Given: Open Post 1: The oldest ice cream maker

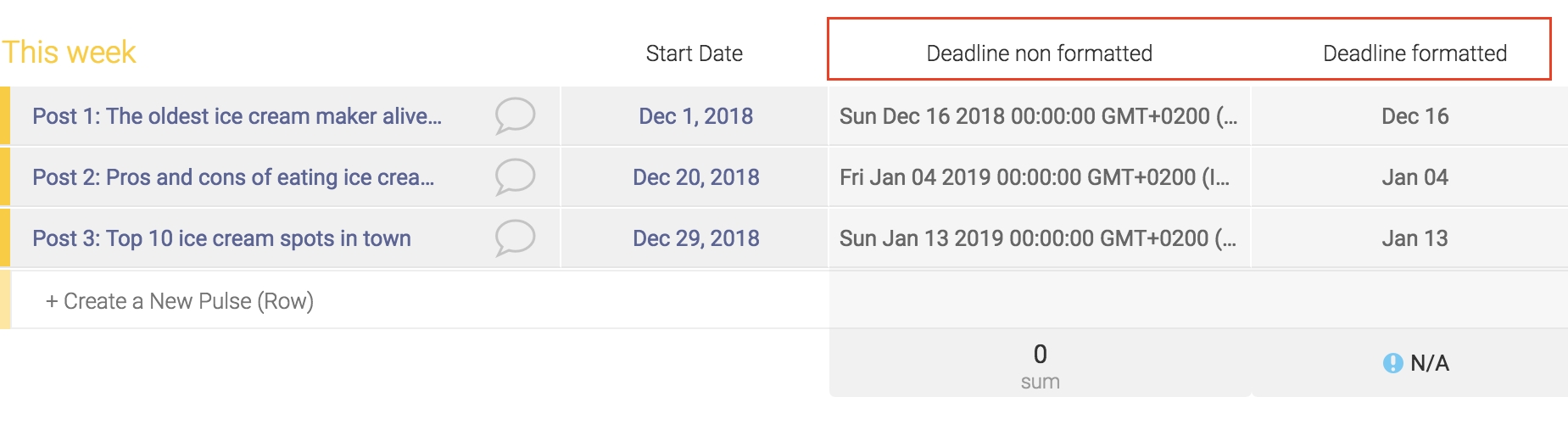Looking at the screenshot, I should pos(237,116).
